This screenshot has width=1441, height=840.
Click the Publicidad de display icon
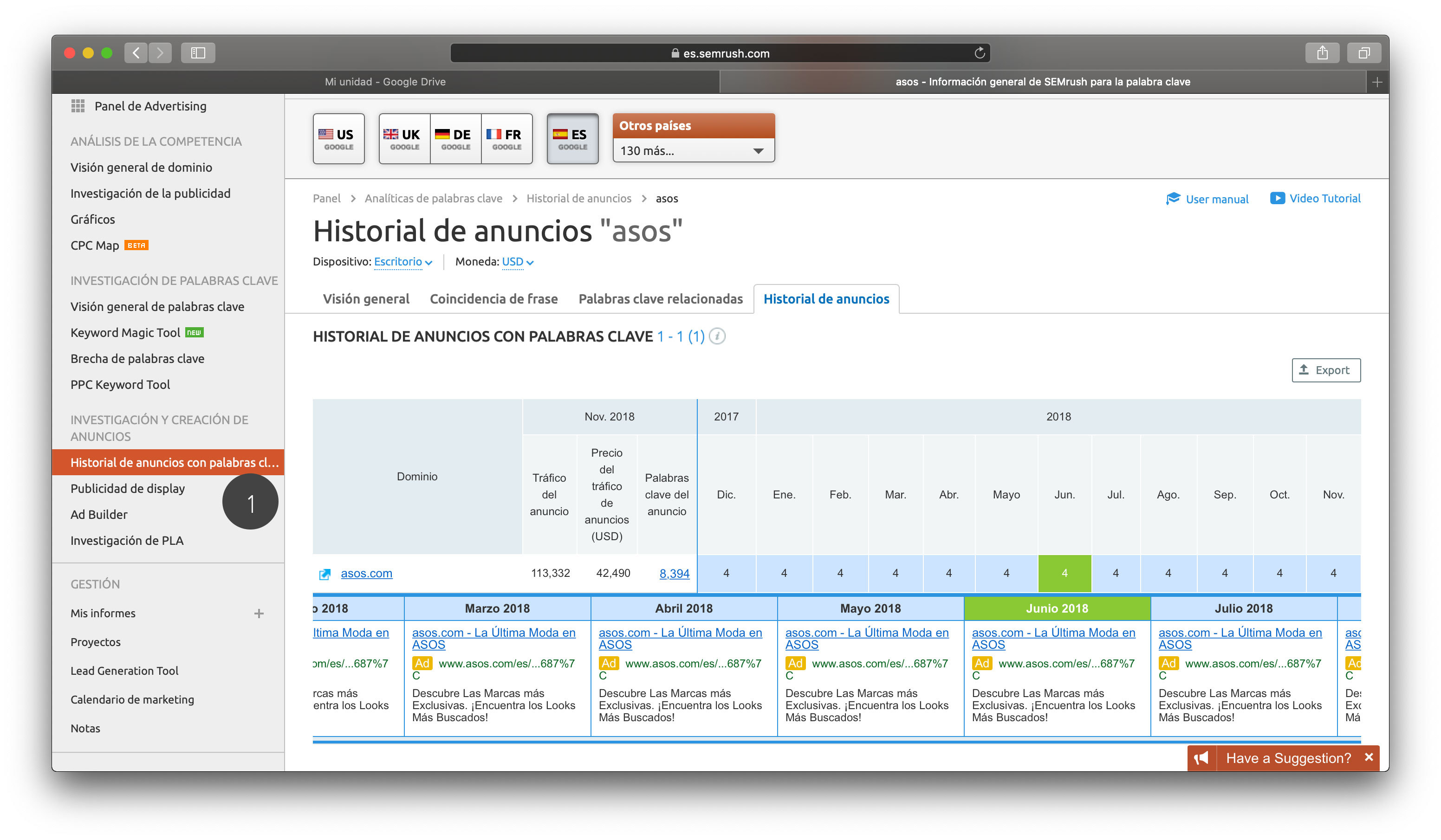(127, 488)
